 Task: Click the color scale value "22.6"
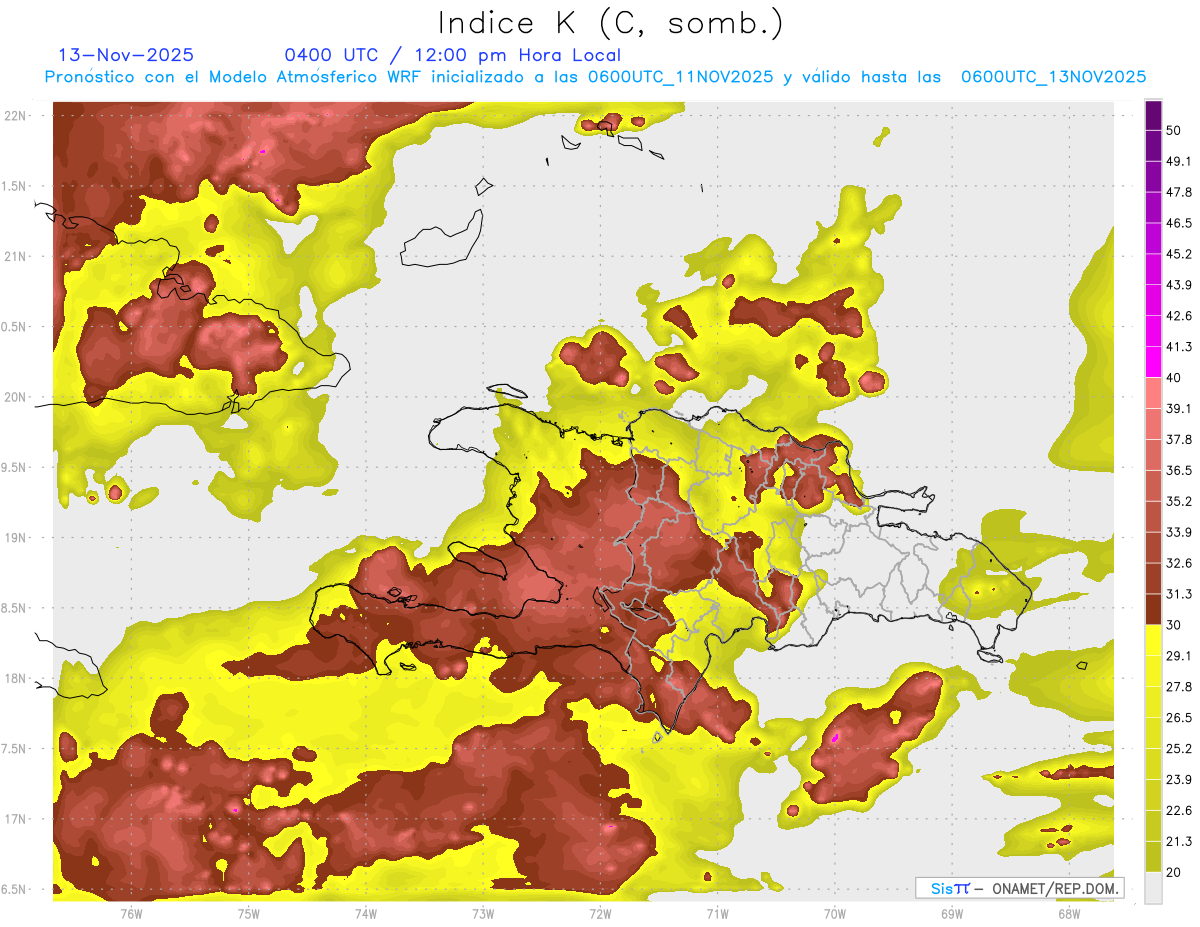click(x=1180, y=810)
